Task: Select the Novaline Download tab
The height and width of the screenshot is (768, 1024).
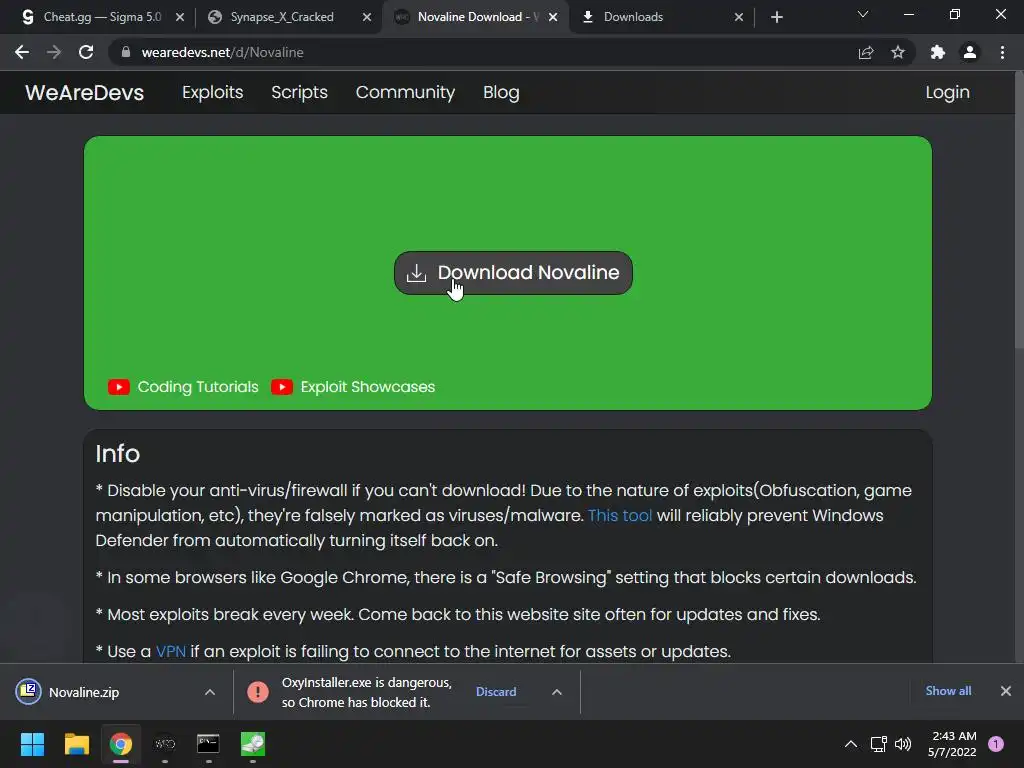Action: pos(475,17)
